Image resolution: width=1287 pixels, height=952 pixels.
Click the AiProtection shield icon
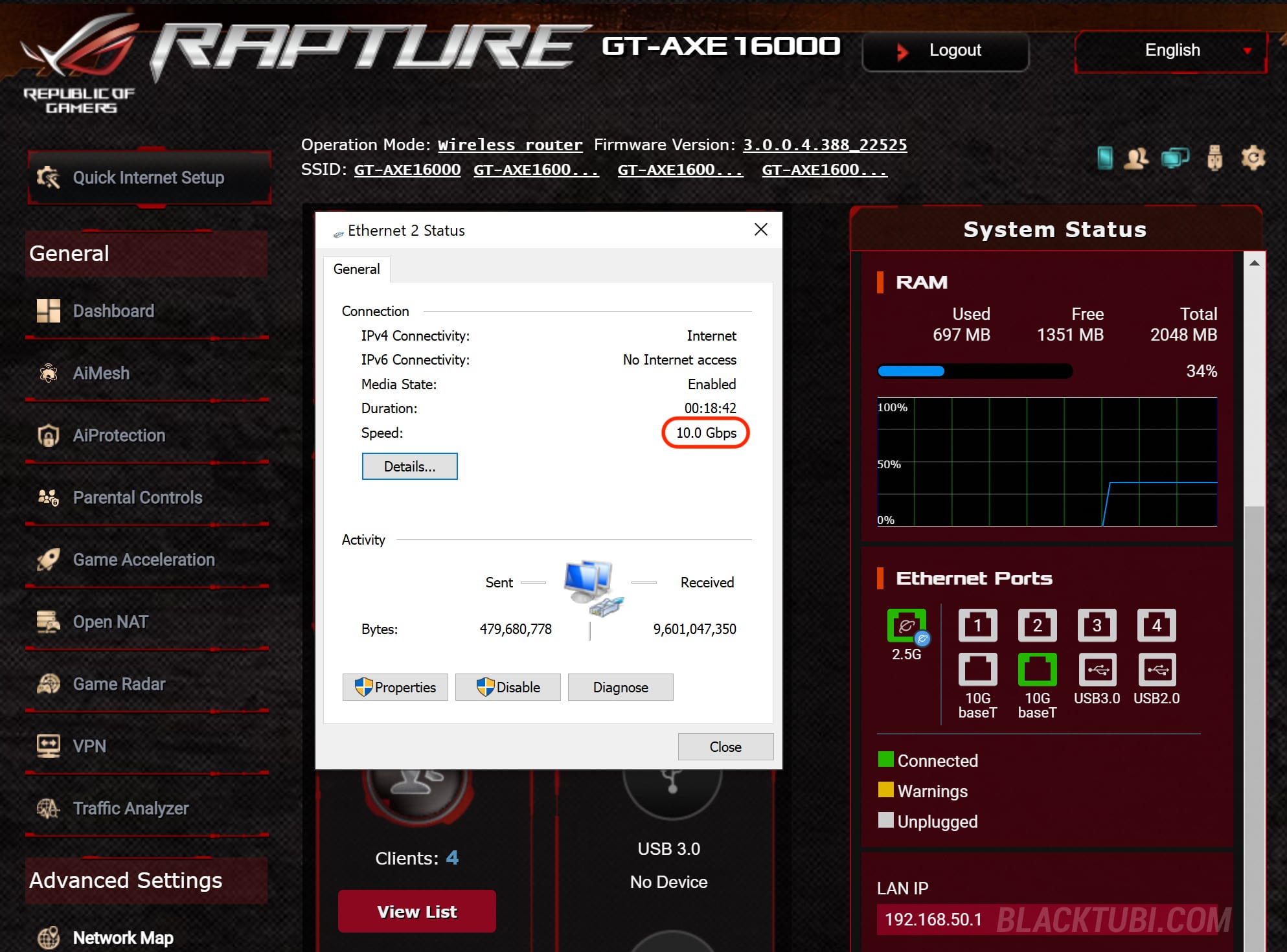pyautogui.click(x=49, y=435)
